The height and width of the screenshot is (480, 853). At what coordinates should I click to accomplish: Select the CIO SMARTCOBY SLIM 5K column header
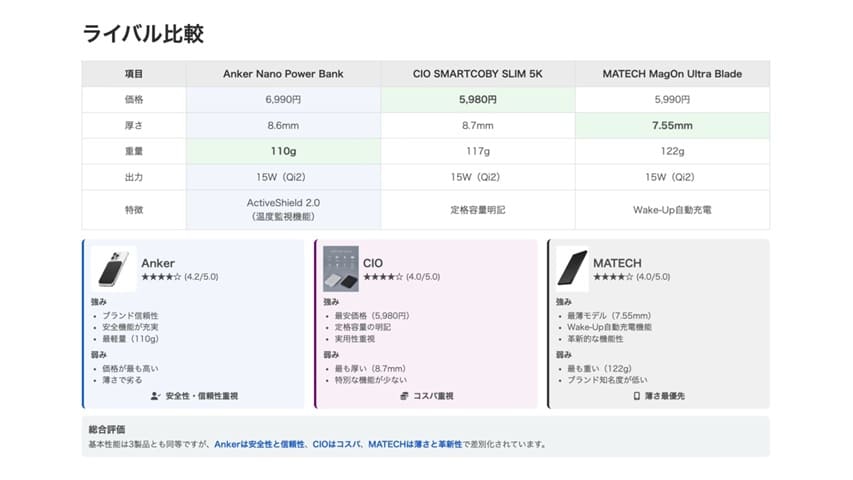tap(478, 73)
